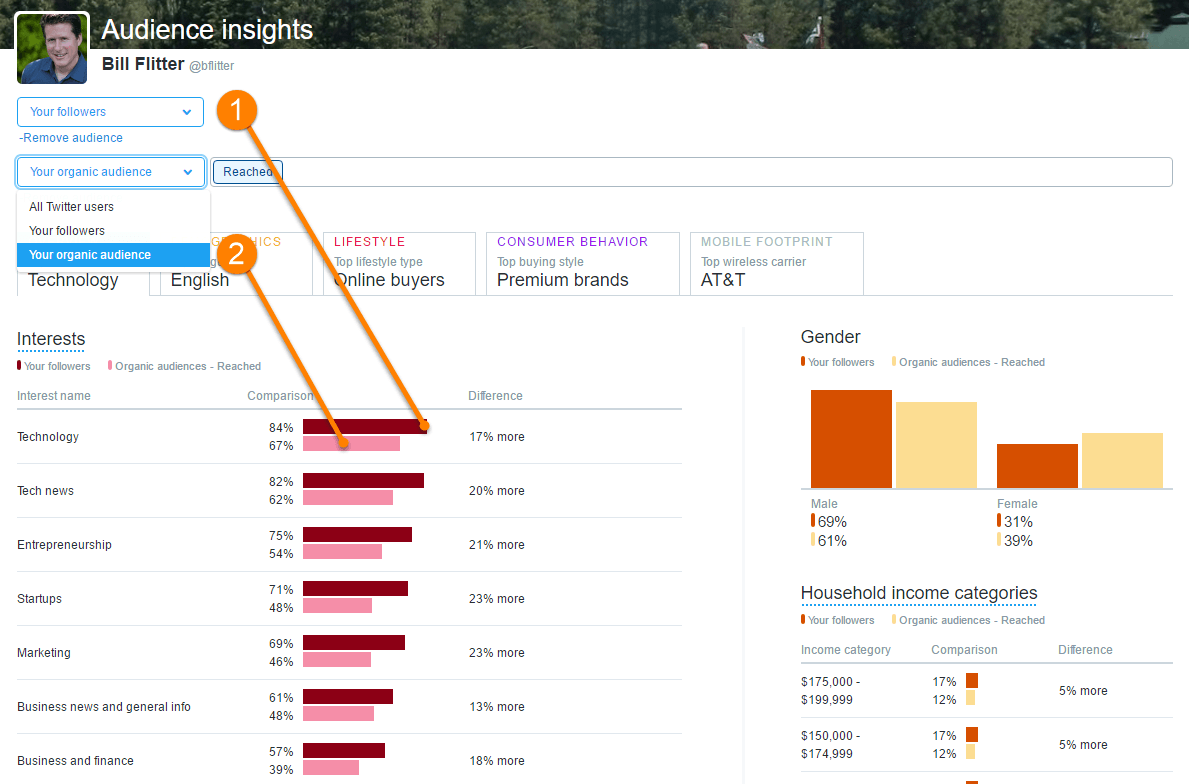
Task: Open the "Your followers" audience dropdown
Action: tap(109, 111)
